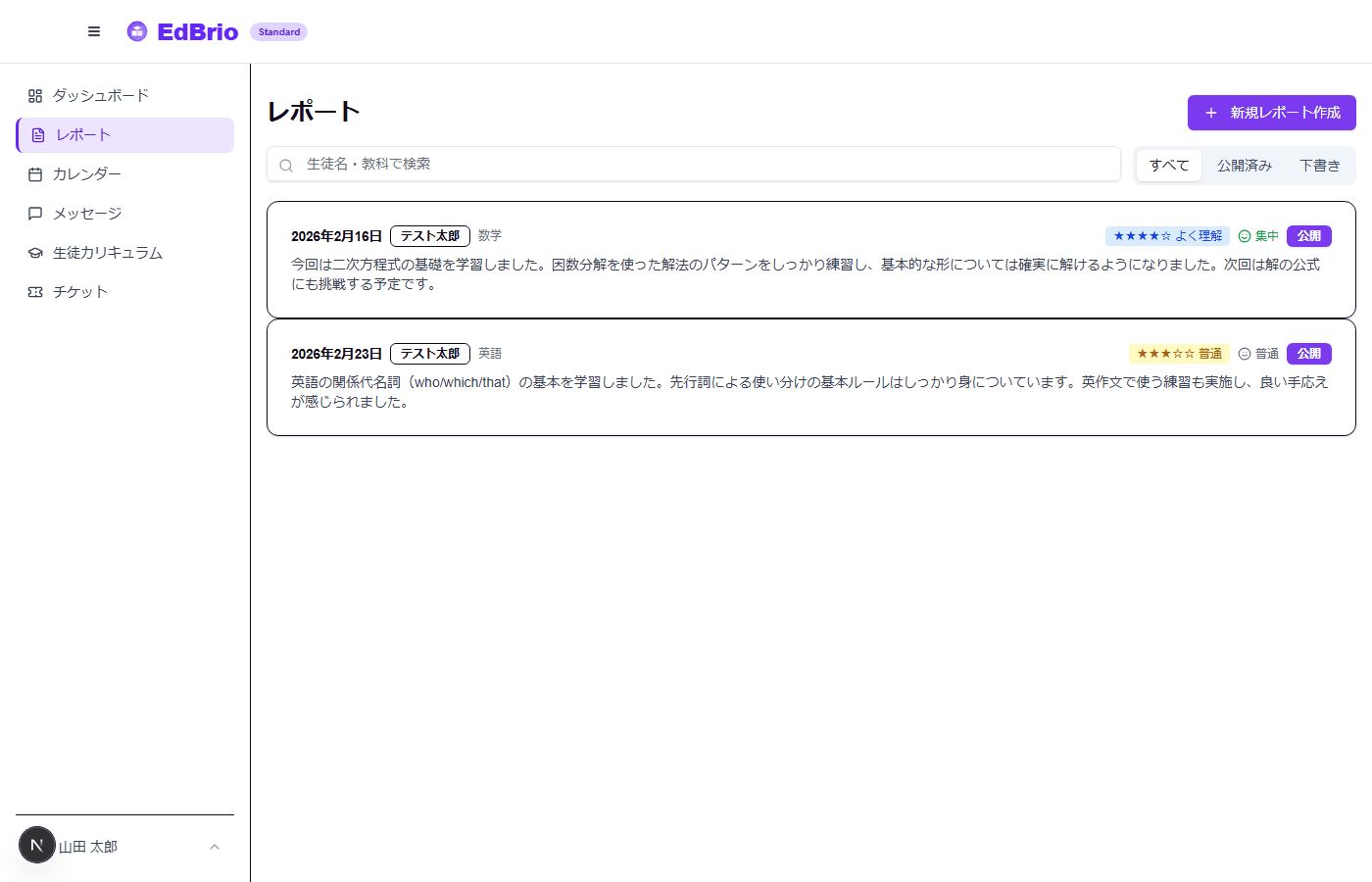Viewport: 1372px width, 882px height.
Task: Open the ダッシュボード grid icon
Action: [35, 95]
